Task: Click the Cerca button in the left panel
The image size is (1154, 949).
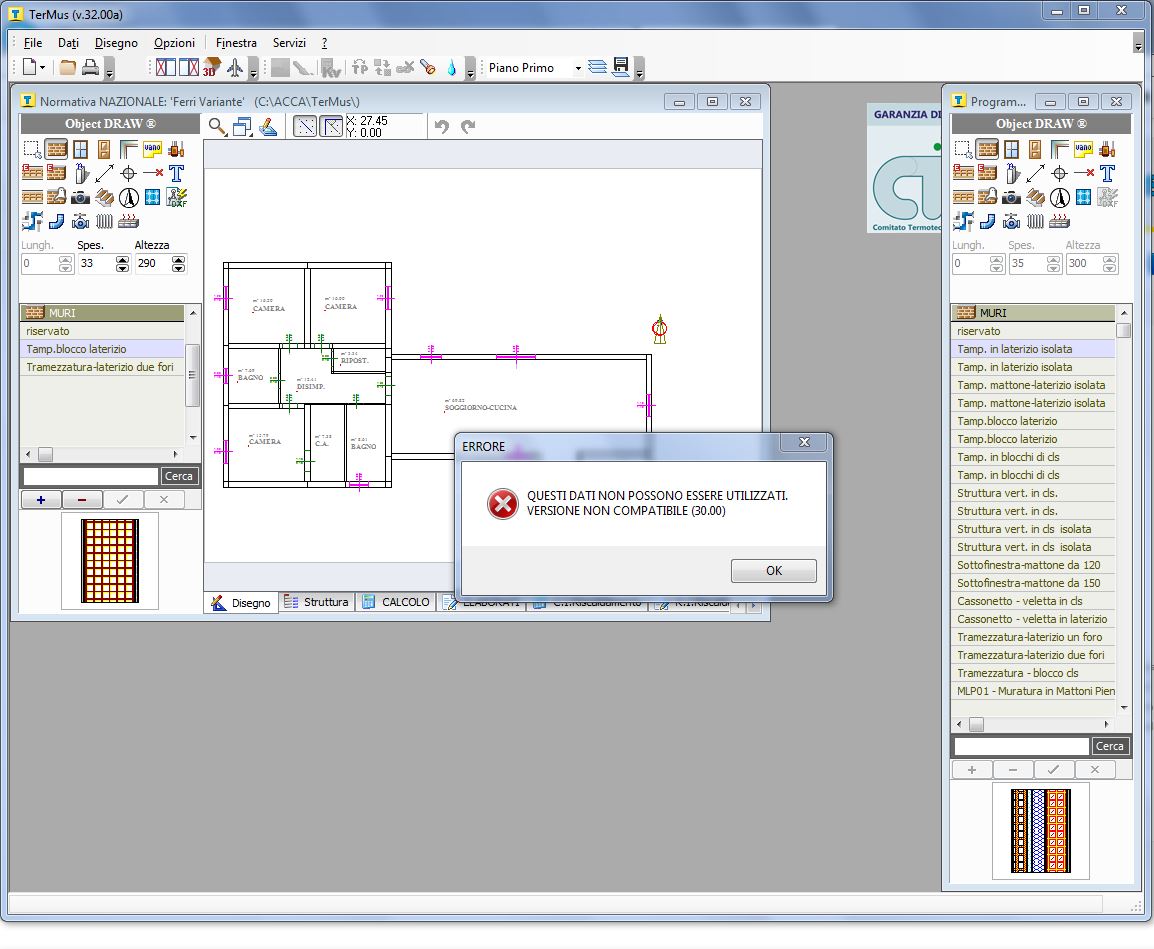Action: (x=179, y=476)
